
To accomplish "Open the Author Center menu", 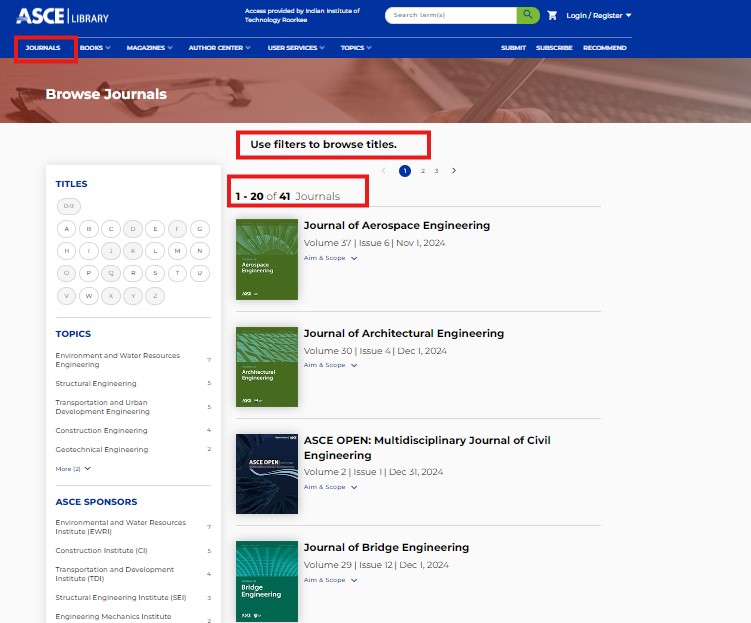I will click(x=220, y=48).
